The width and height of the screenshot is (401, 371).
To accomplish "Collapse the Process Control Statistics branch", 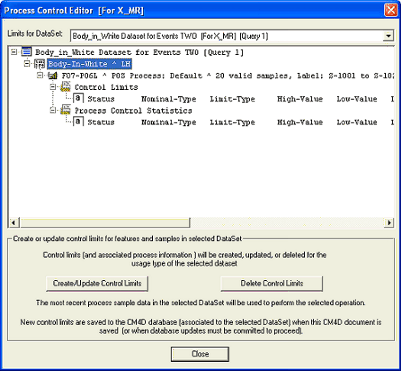I will (x=53, y=110).
